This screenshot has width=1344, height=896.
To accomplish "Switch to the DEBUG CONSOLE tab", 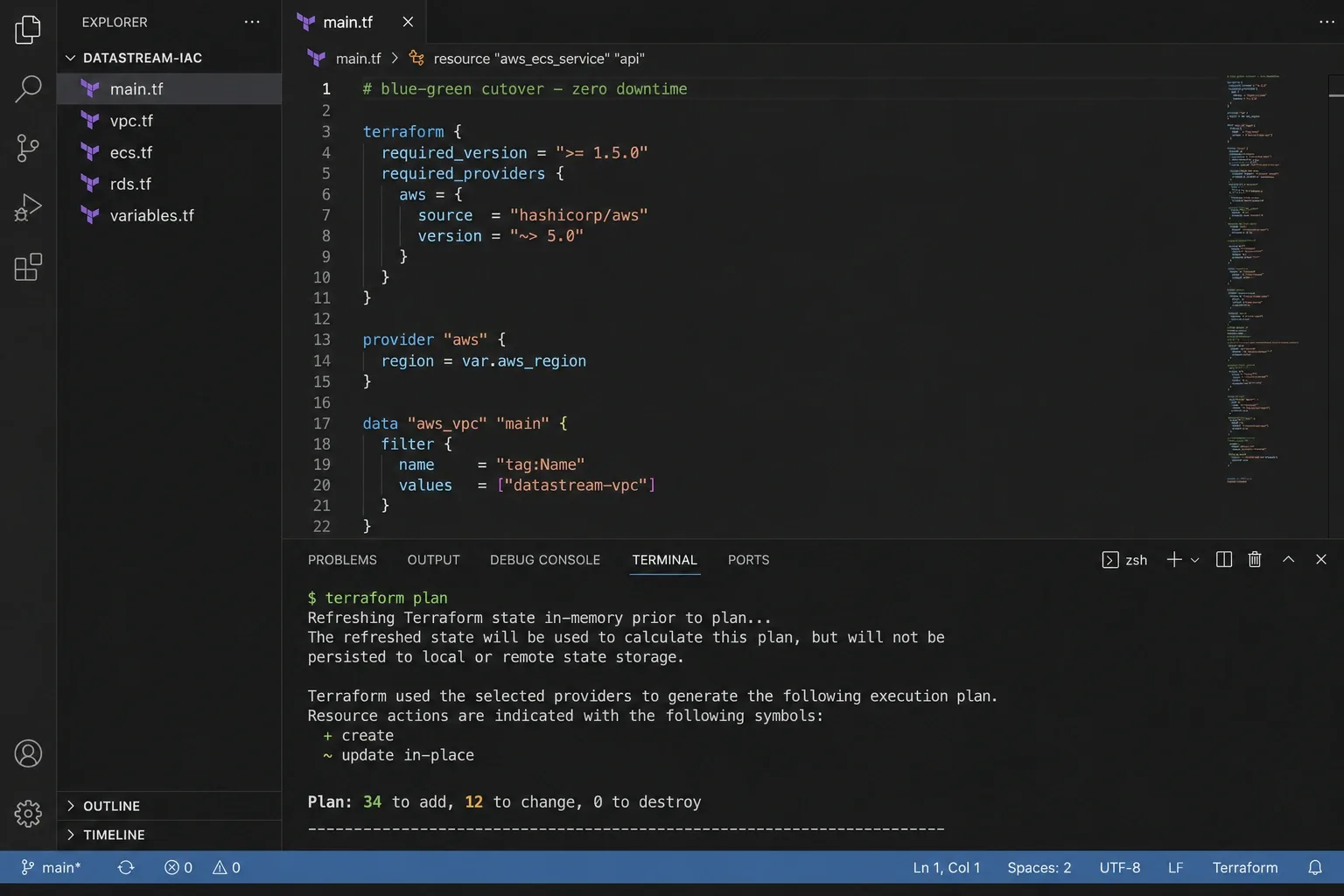I will pos(545,560).
